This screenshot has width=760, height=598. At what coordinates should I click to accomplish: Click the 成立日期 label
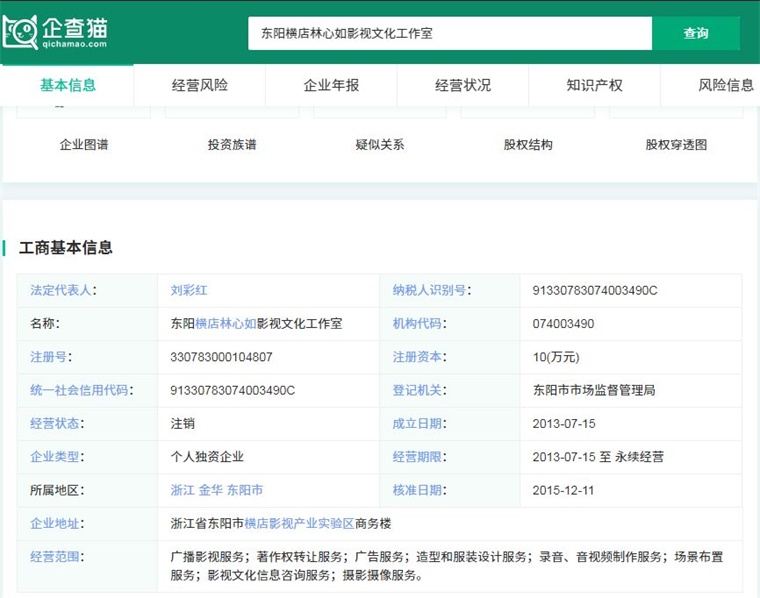(x=419, y=424)
